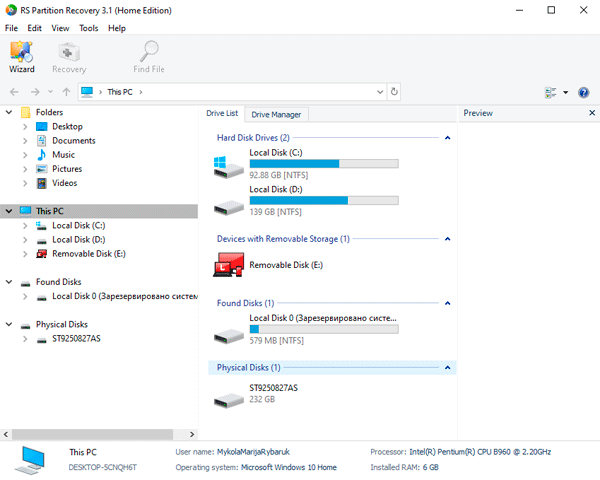Click the Documents icon in tree
This screenshot has width=600, height=480.
pyautogui.click(x=41, y=140)
